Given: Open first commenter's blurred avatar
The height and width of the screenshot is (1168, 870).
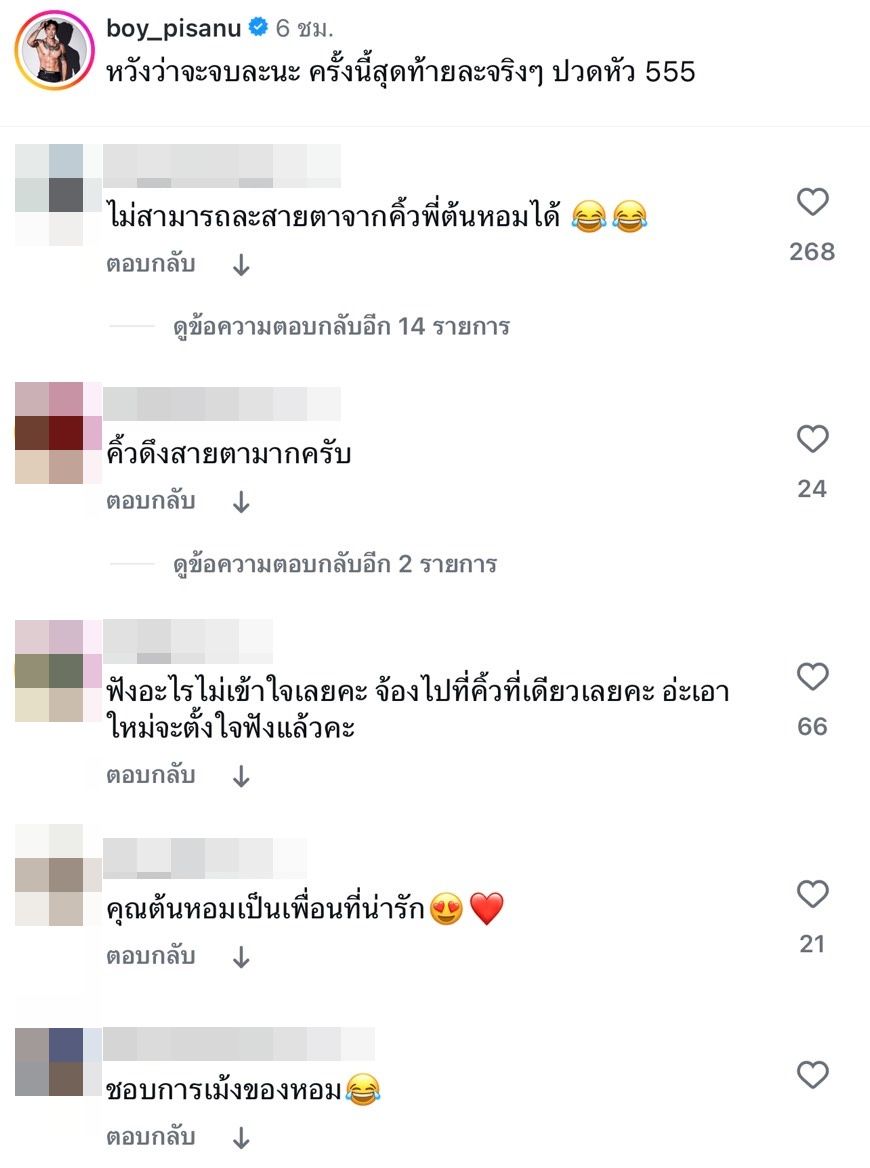Looking at the screenshot, I should tap(58, 194).
